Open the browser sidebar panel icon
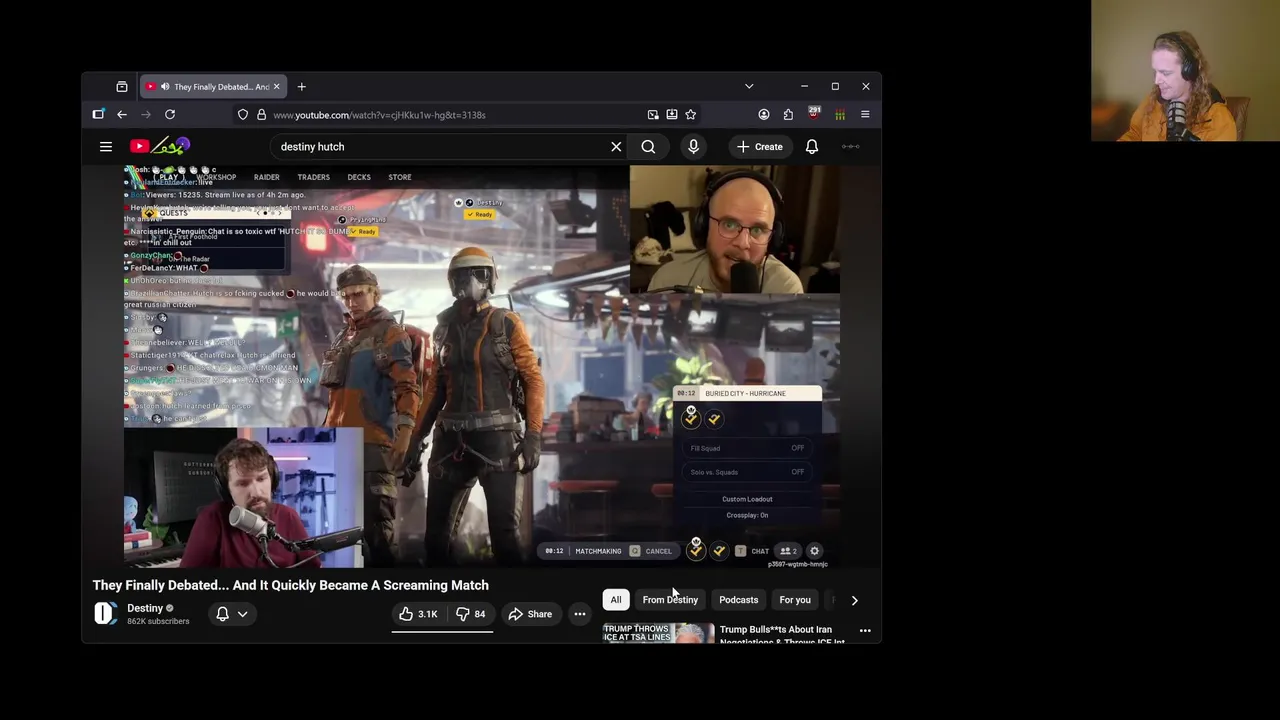This screenshot has height=720, width=1280. tap(98, 115)
